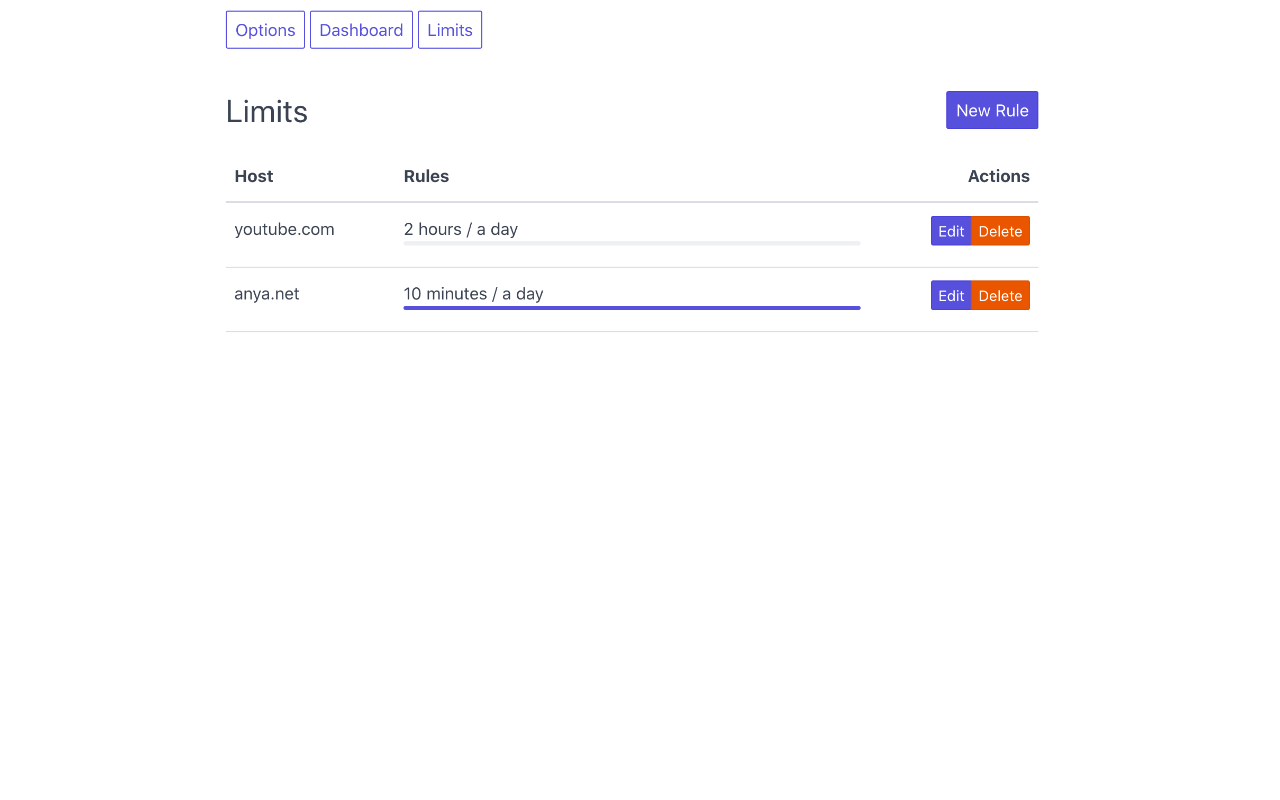Edit the anya.net rule

951,295
